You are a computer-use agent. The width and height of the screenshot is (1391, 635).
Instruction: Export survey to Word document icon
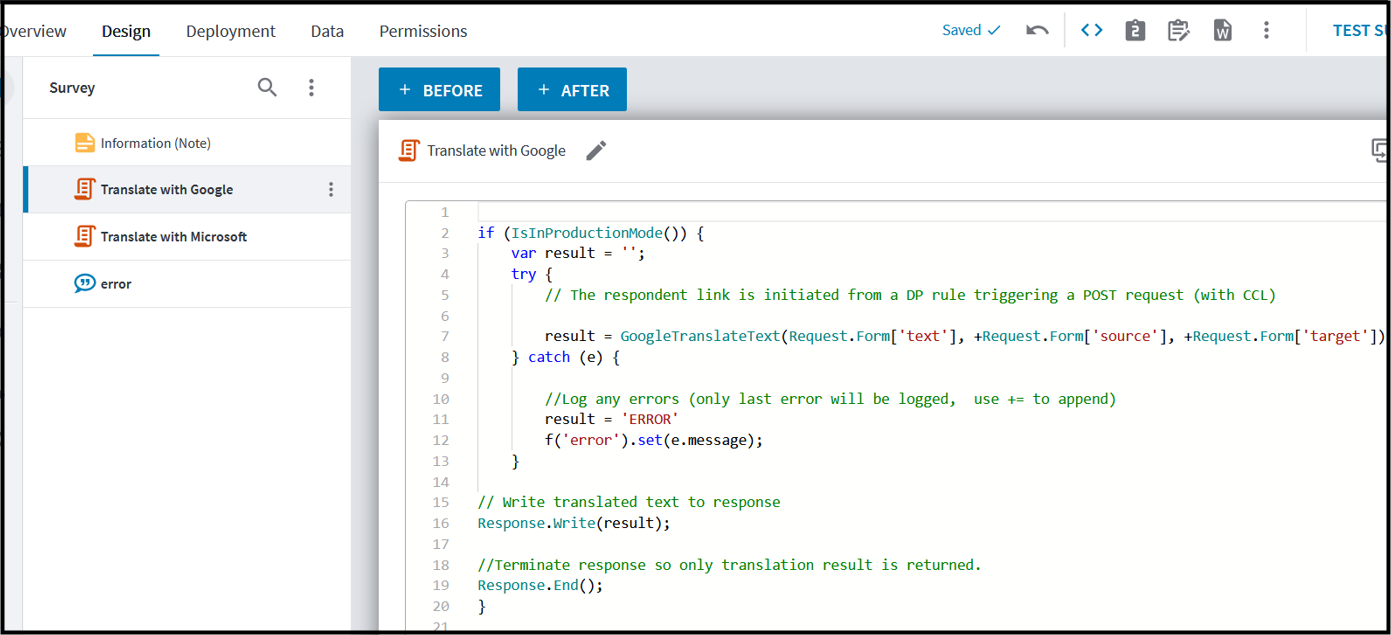[x=1222, y=30]
